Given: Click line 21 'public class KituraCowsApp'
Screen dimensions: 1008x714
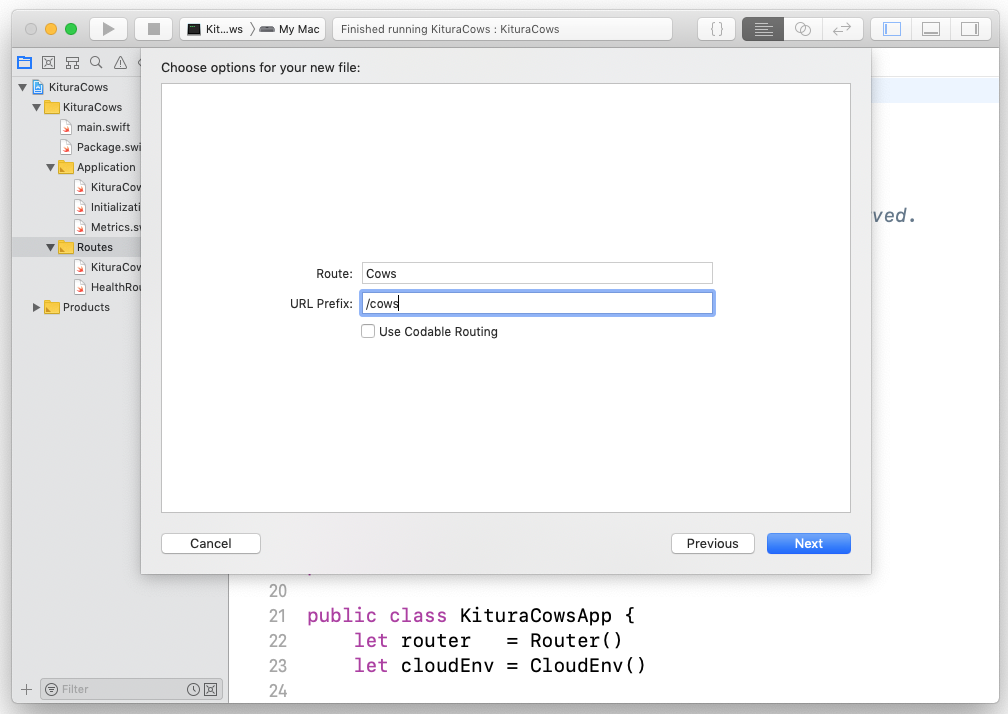Looking at the screenshot, I should [471, 615].
